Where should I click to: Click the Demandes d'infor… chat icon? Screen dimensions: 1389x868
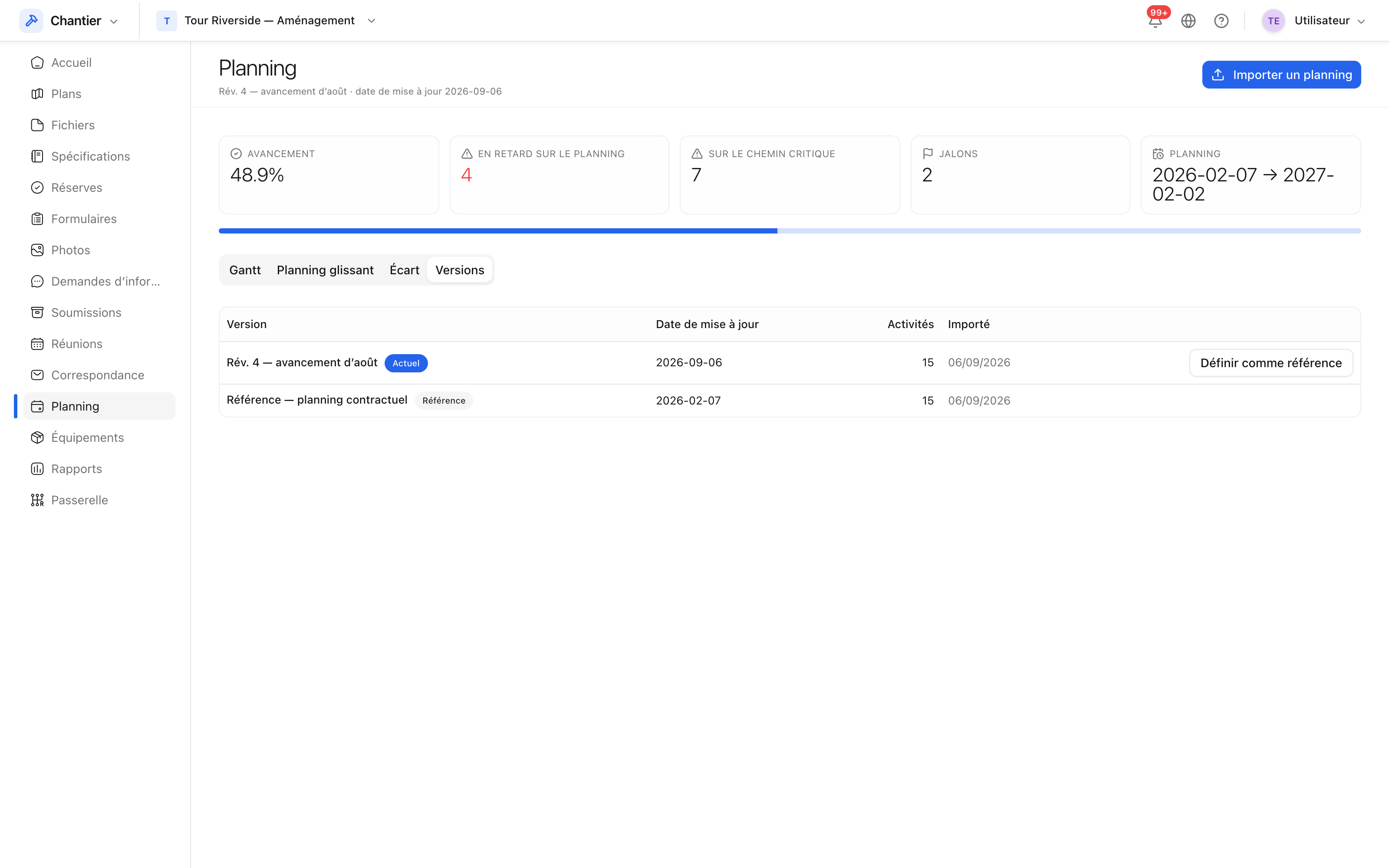37,281
